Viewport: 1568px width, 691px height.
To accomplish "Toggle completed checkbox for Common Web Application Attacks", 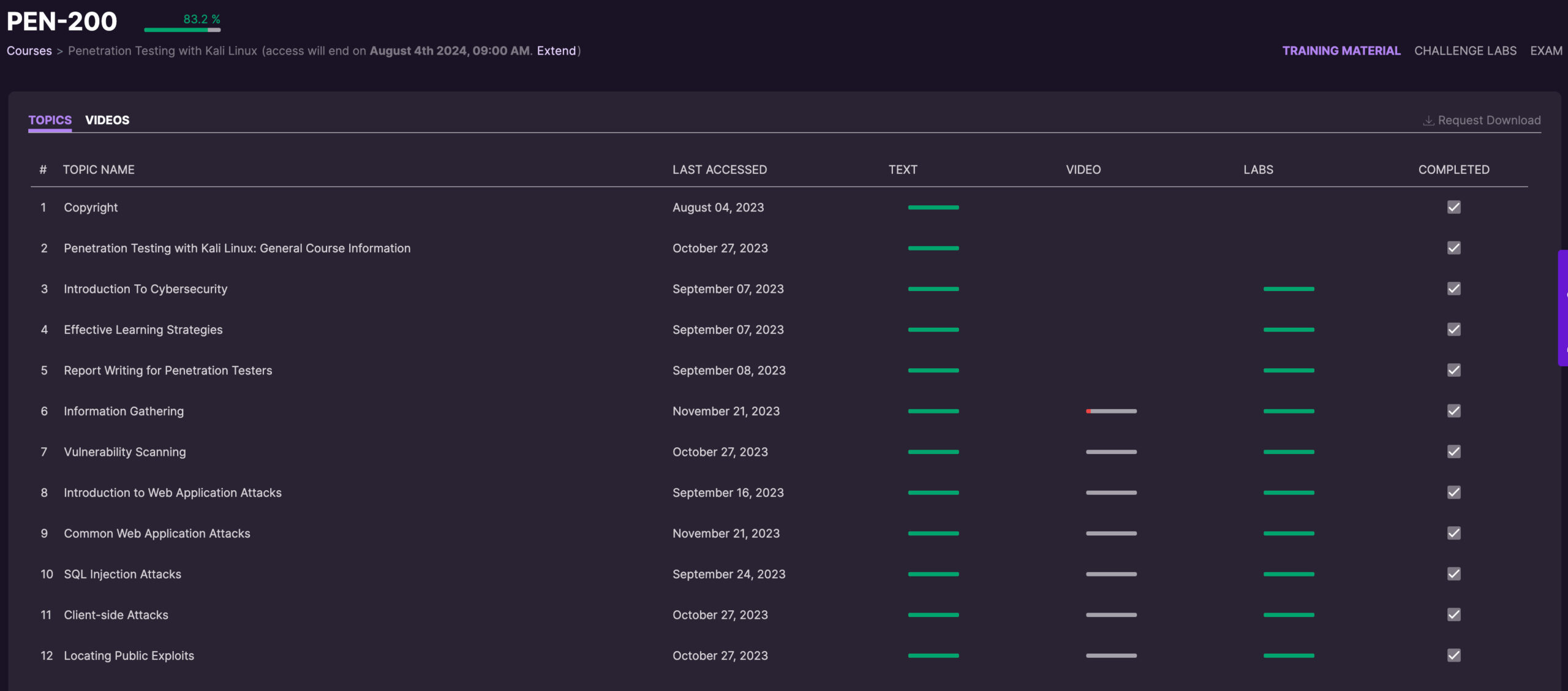I will tap(1454, 533).
